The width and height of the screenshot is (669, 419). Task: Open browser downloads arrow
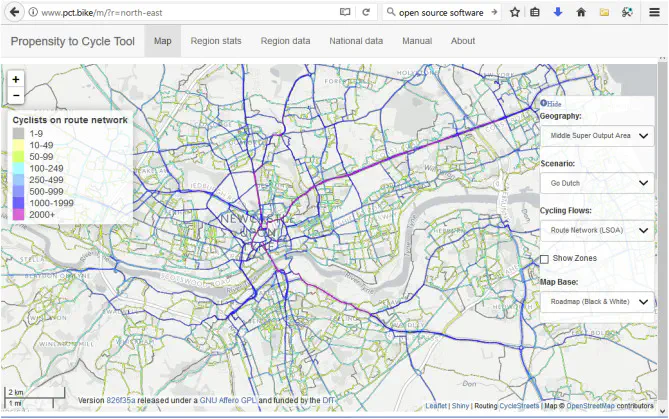pos(558,13)
